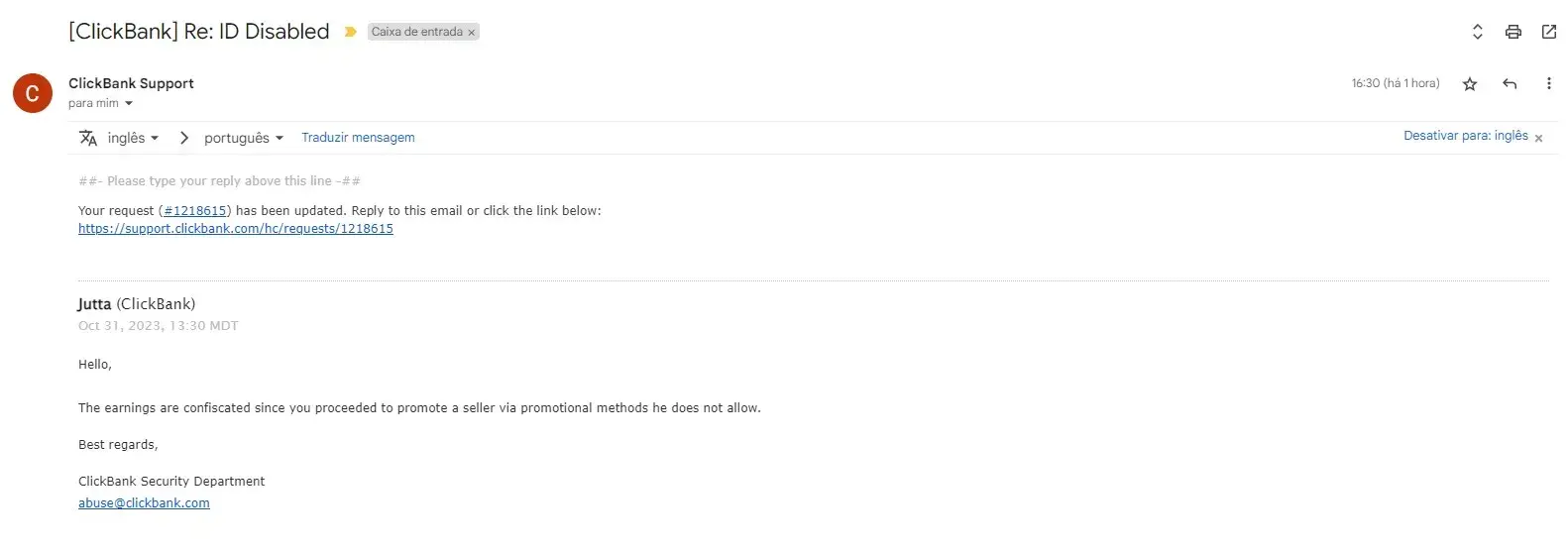Print this email with the printer icon
Viewport: 1568px width, 552px height.
[x=1512, y=32]
